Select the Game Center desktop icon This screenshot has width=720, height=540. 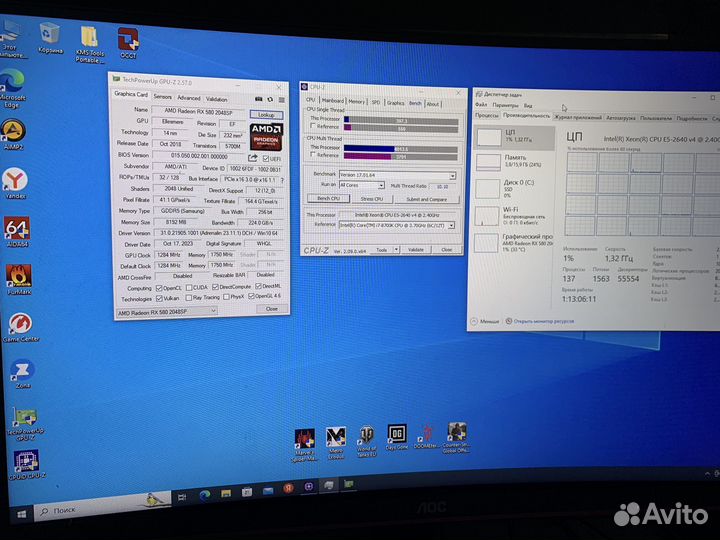21,327
